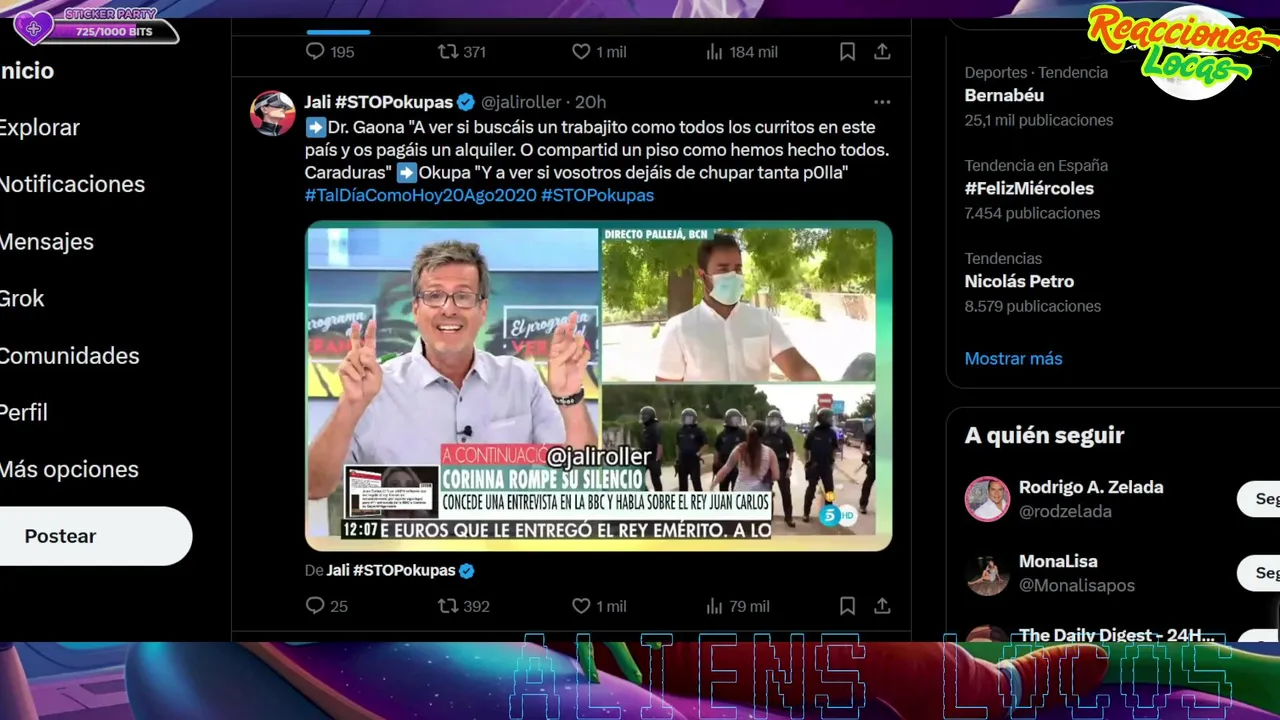Viewport: 1280px width, 720px height.
Task: Like the upper tweet showing 1 mil
Action: point(599,52)
